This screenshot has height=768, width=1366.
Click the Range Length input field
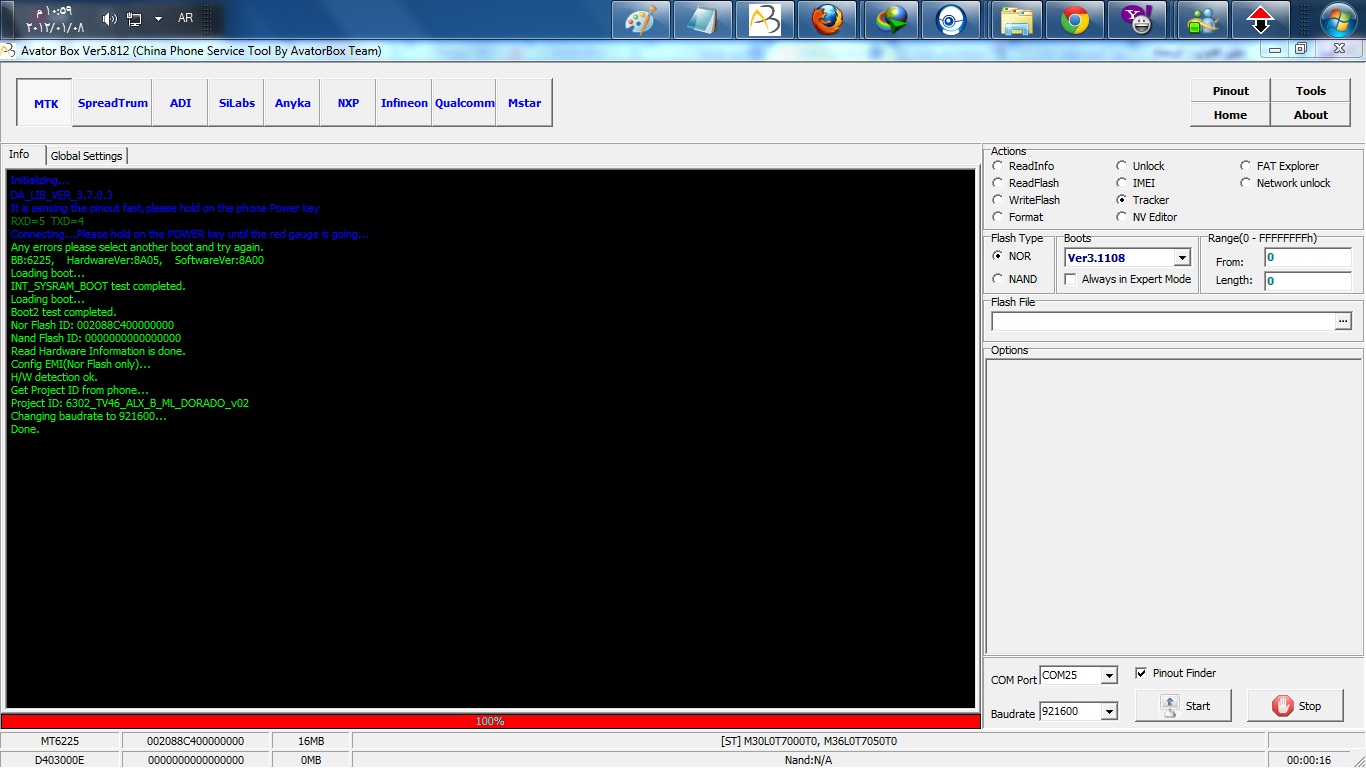(x=1308, y=281)
